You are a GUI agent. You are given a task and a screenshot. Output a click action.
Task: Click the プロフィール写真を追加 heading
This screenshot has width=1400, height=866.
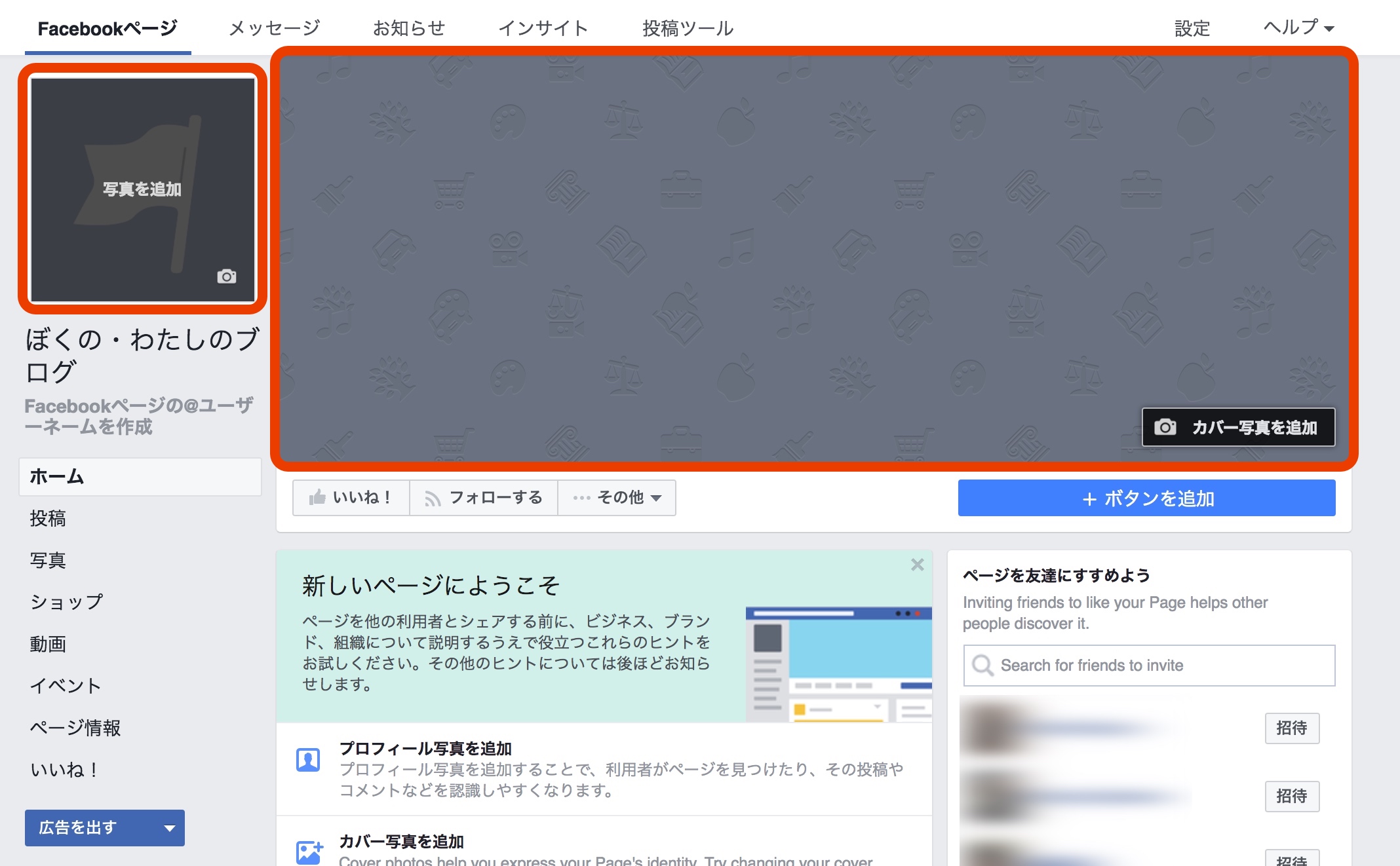coord(425,748)
